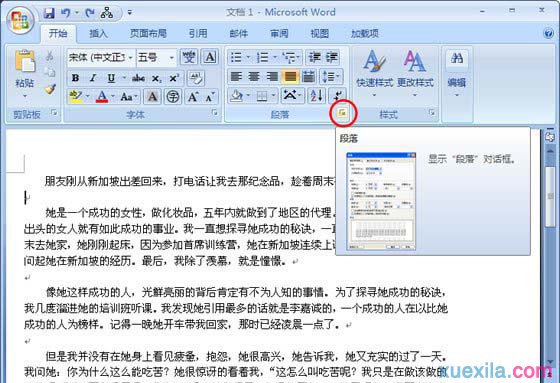Switch to the 页面布局 tab
Screen dimensions: 560x383
coord(148,34)
